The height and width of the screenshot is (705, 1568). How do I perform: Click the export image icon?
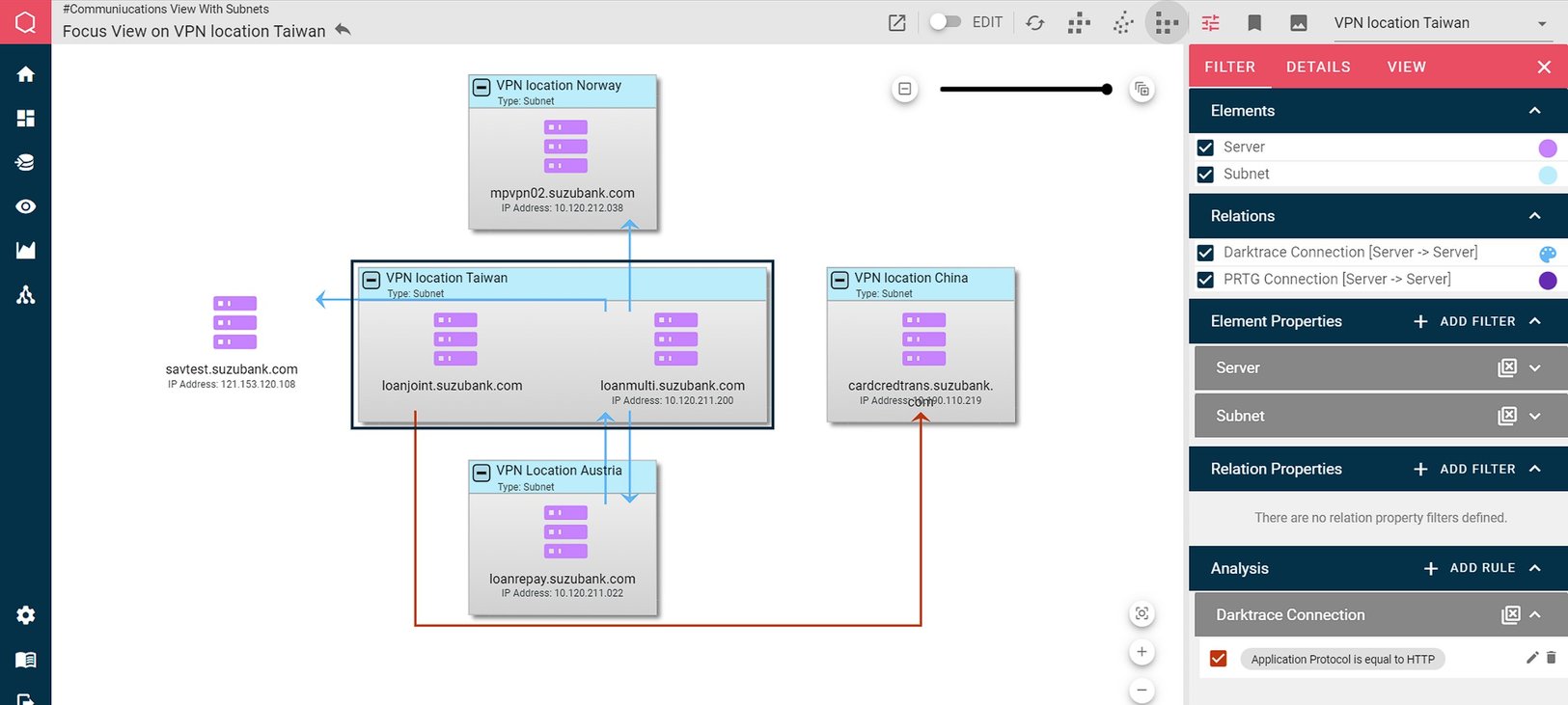(x=1299, y=23)
